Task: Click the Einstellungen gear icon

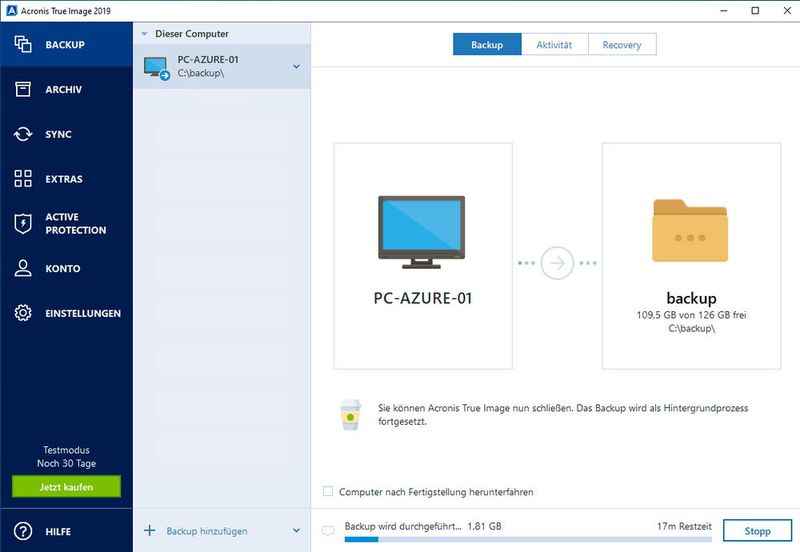Action: pos(23,313)
